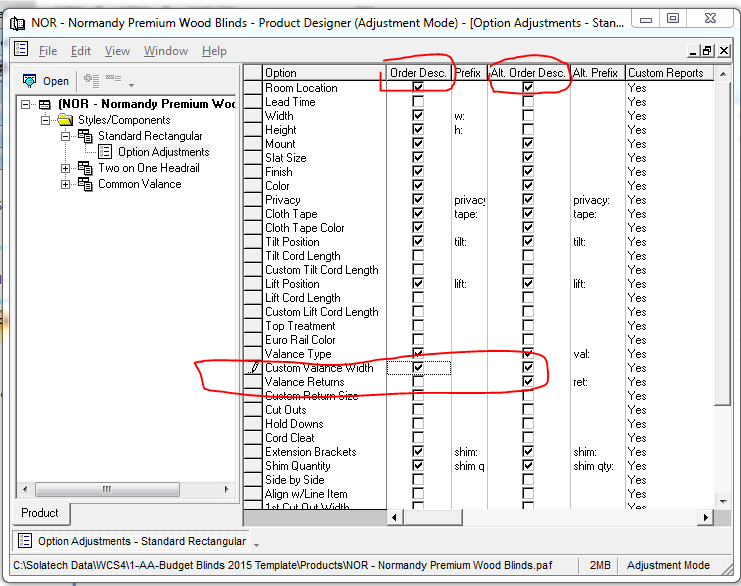The height and width of the screenshot is (586, 741).
Task: Click the Alt. Order Desc. column header
Action: click(528, 73)
